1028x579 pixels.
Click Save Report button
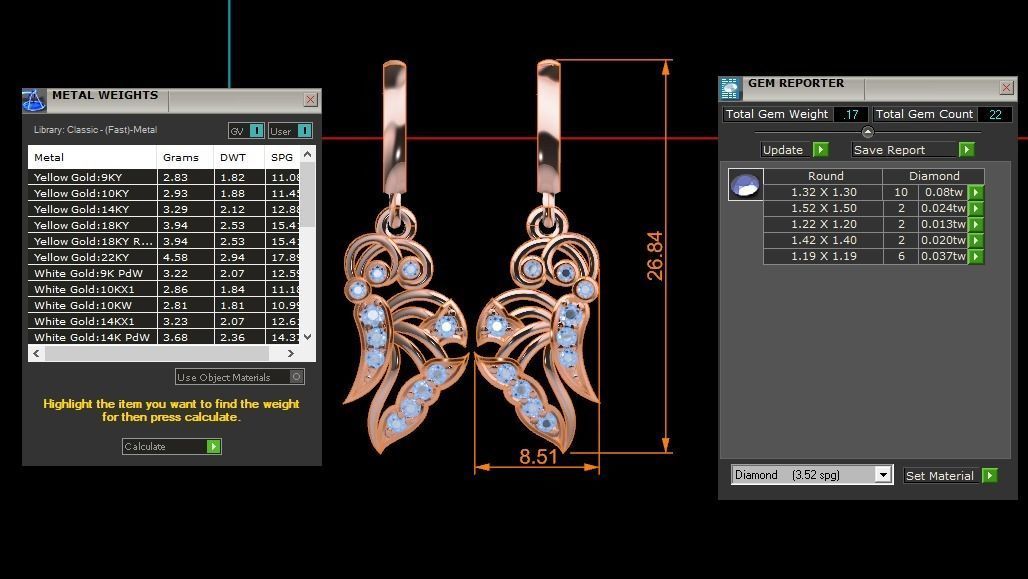(x=904, y=150)
